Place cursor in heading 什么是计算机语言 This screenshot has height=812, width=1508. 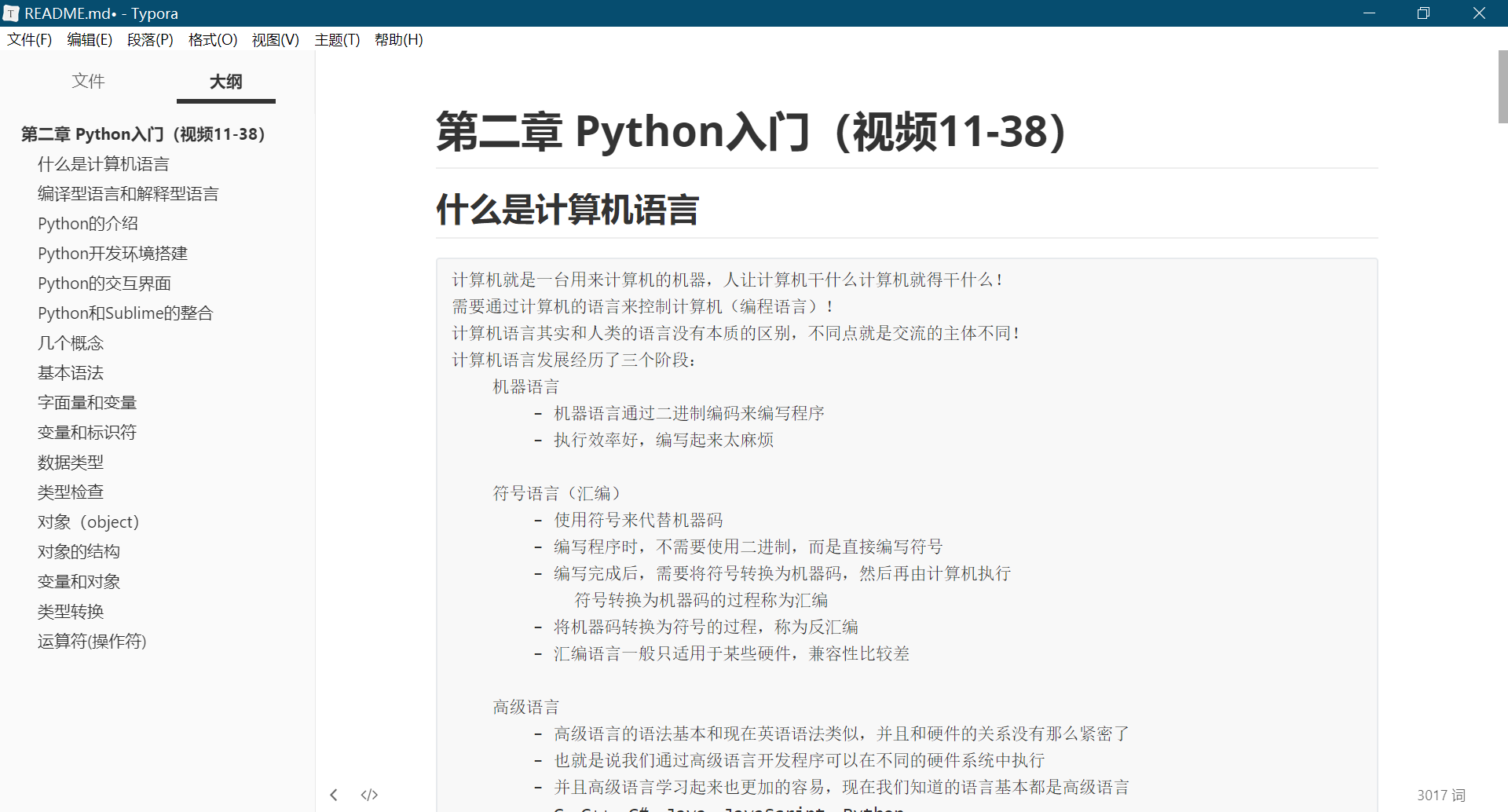(x=567, y=210)
